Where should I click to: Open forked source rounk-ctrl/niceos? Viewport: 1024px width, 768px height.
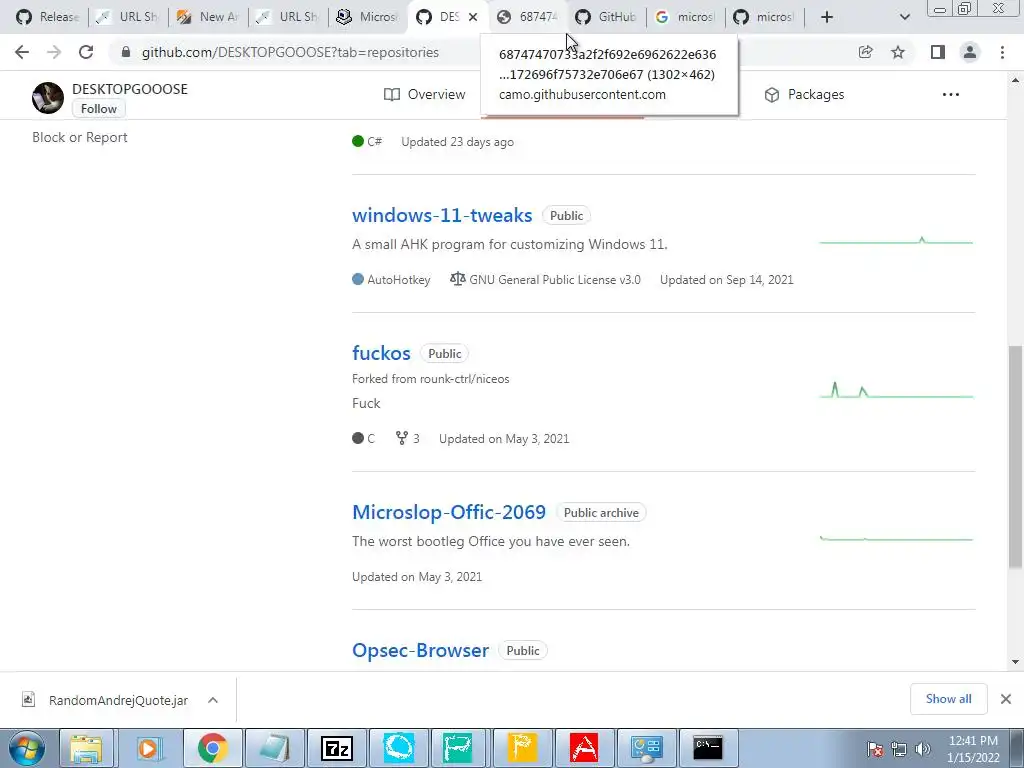pos(465,379)
